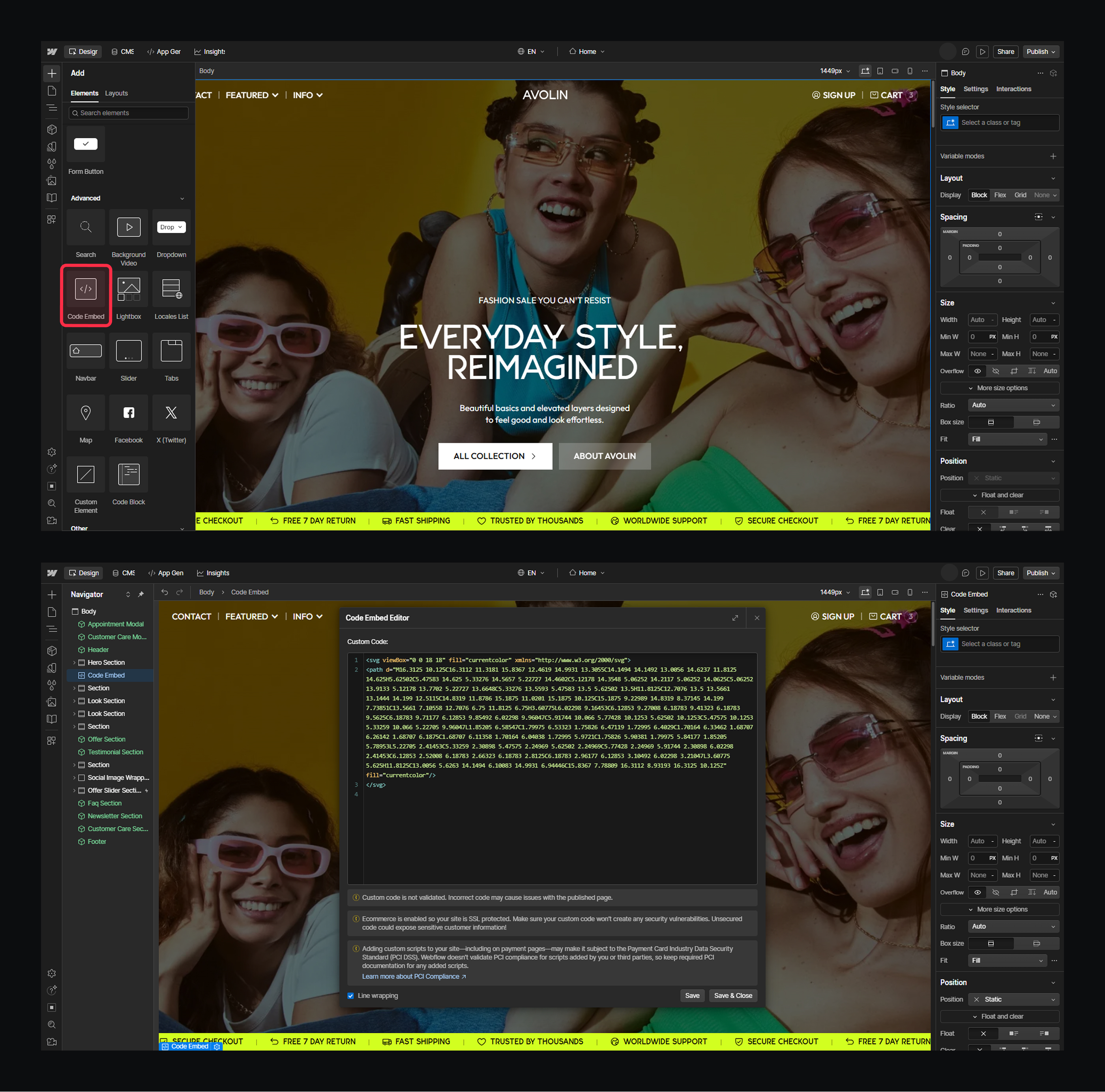Uncheck the Line wrapping checkbox
The image size is (1105, 1092).
350,996
